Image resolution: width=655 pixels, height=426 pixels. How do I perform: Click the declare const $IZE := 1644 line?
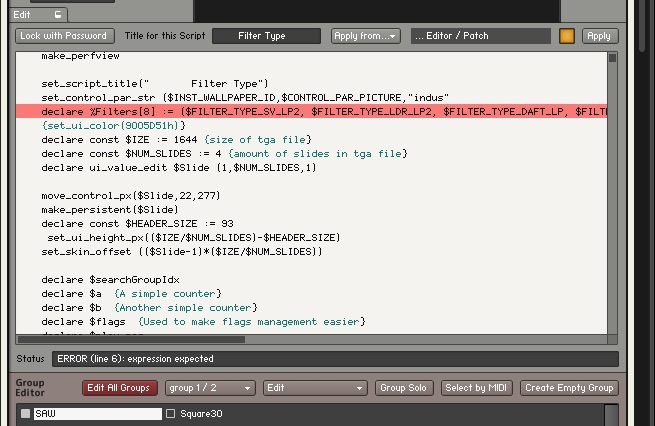tap(176, 139)
